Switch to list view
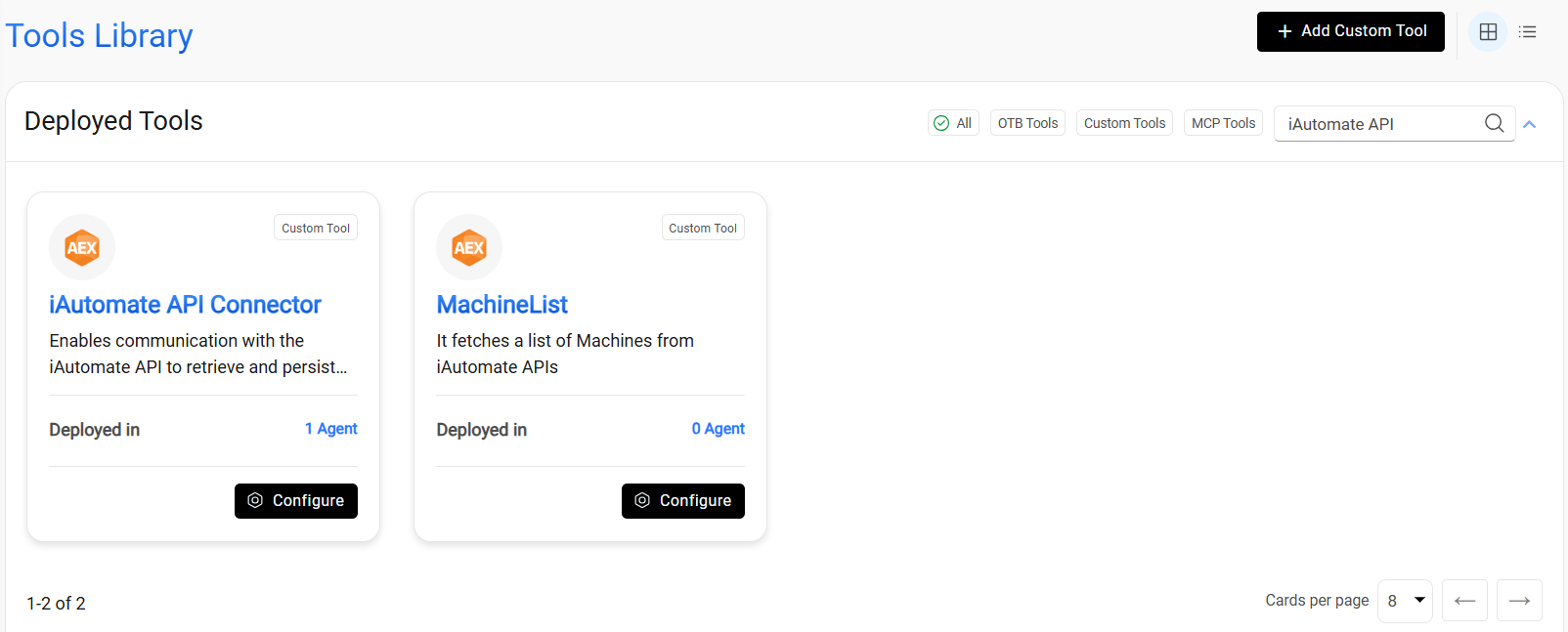1568x632 pixels. (1527, 32)
